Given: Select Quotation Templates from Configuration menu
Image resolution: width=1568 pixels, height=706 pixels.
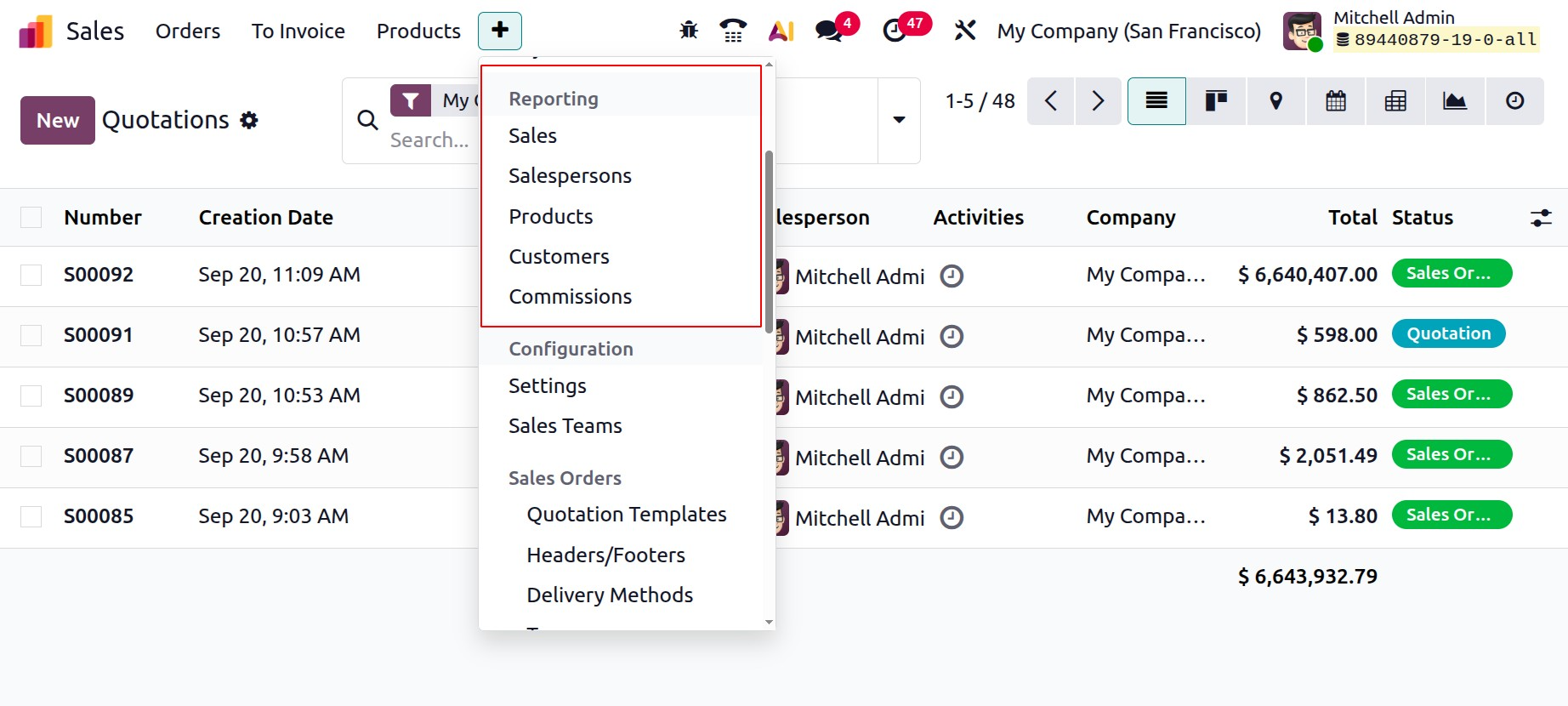Looking at the screenshot, I should pos(626,515).
